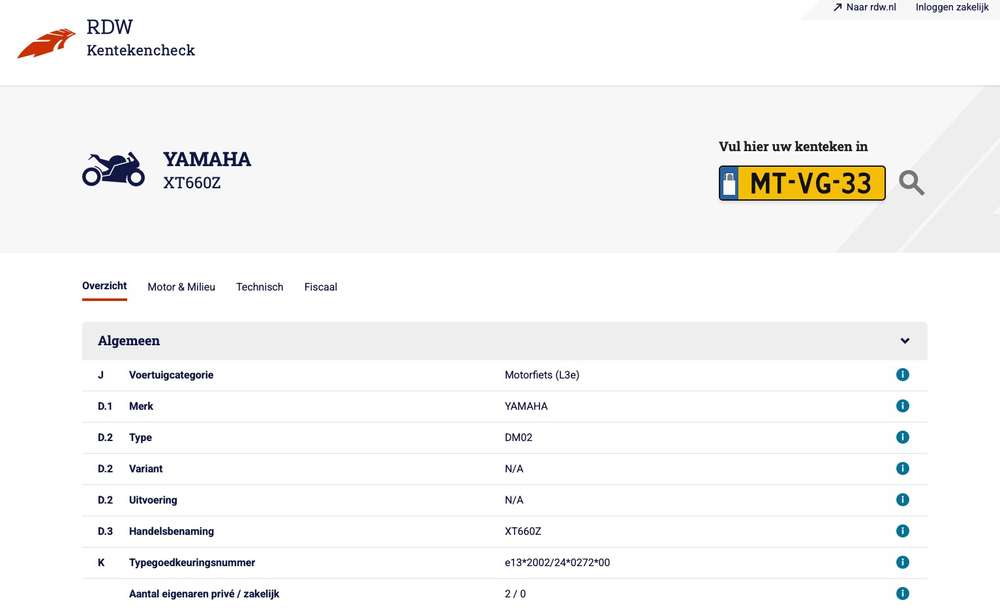Click the 'Motorfiets (L3e)' value
This screenshot has width=1000, height=615.
pyautogui.click(x=542, y=375)
